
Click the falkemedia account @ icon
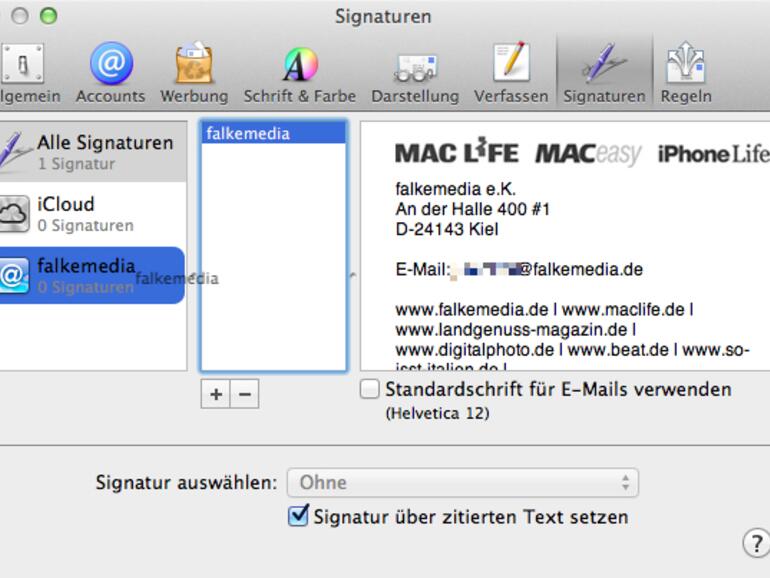click(14, 275)
